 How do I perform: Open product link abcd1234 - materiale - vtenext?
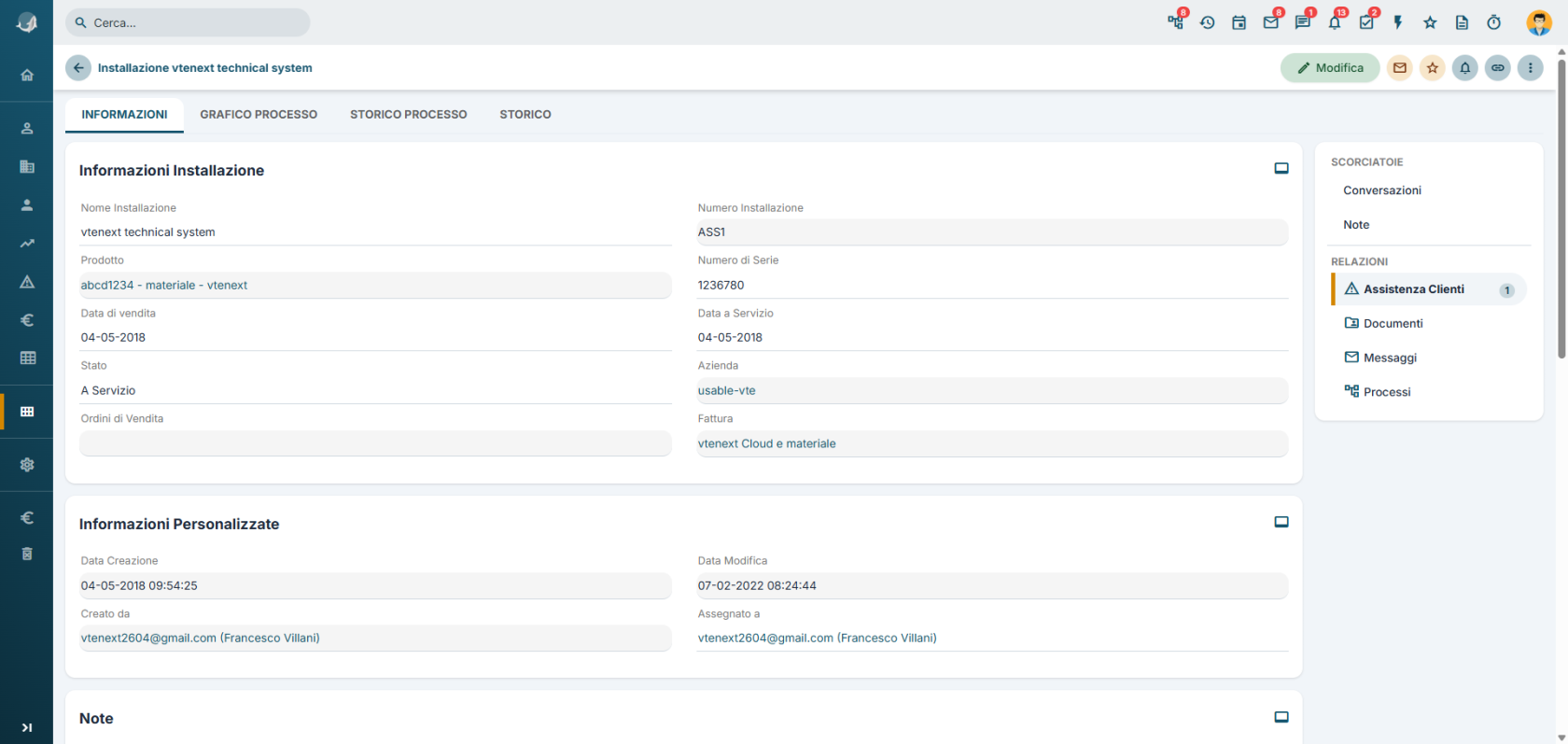(164, 286)
